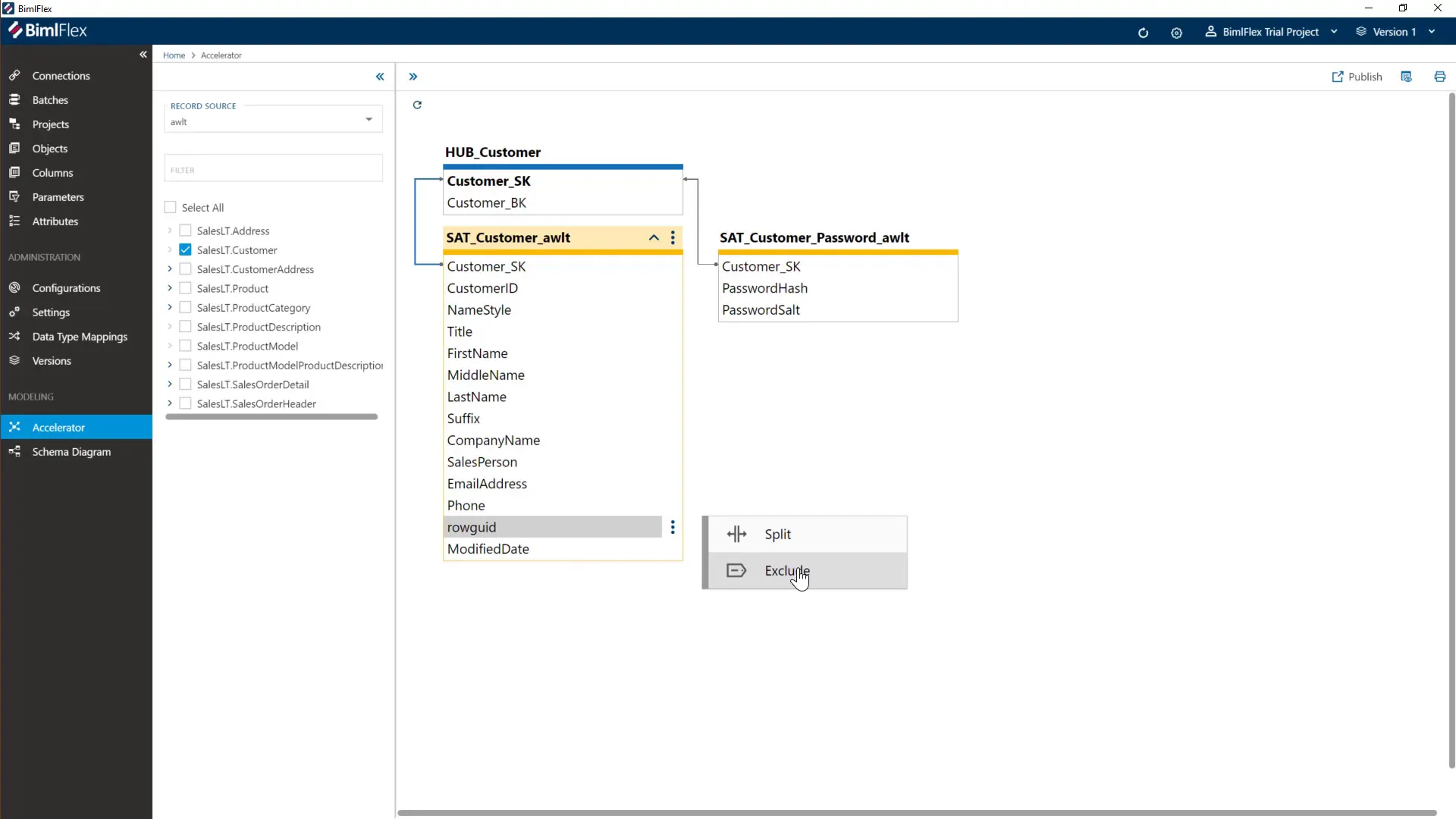
Task: Check SalesLT.ProductCategory checkbox
Action: 186,307
